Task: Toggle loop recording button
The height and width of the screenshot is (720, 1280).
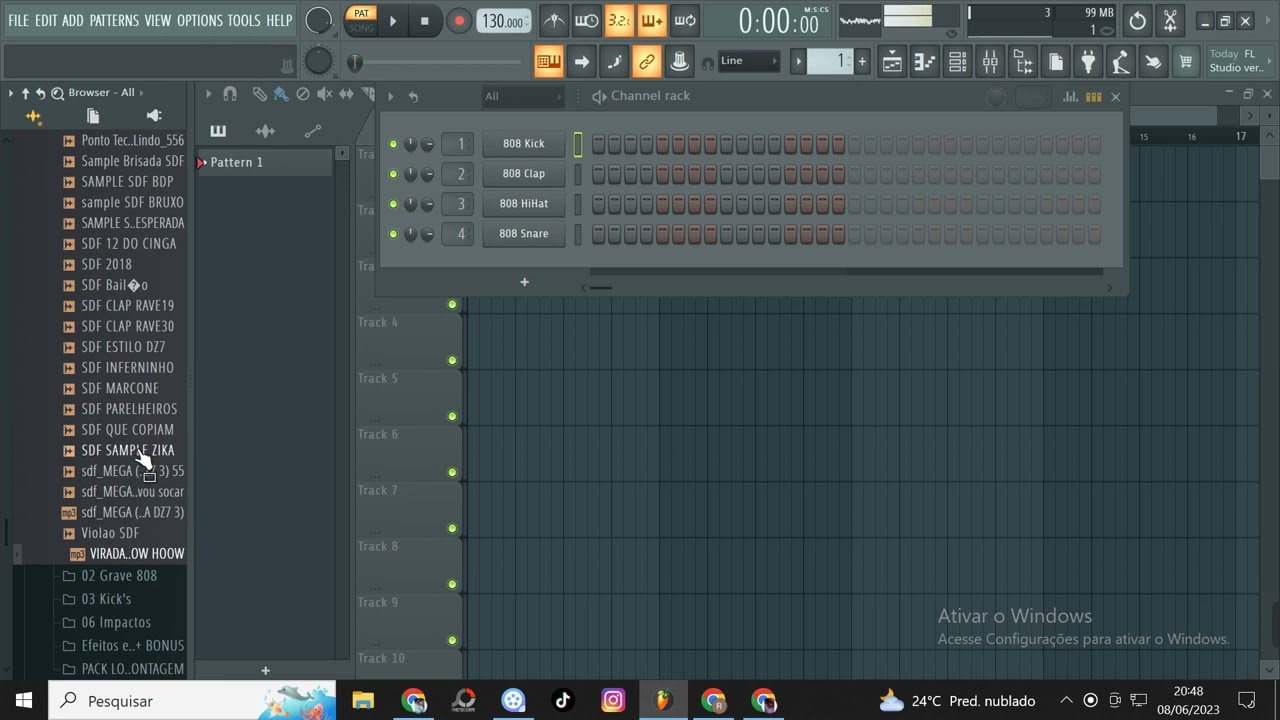Action: pyautogui.click(x=685, y=20)
